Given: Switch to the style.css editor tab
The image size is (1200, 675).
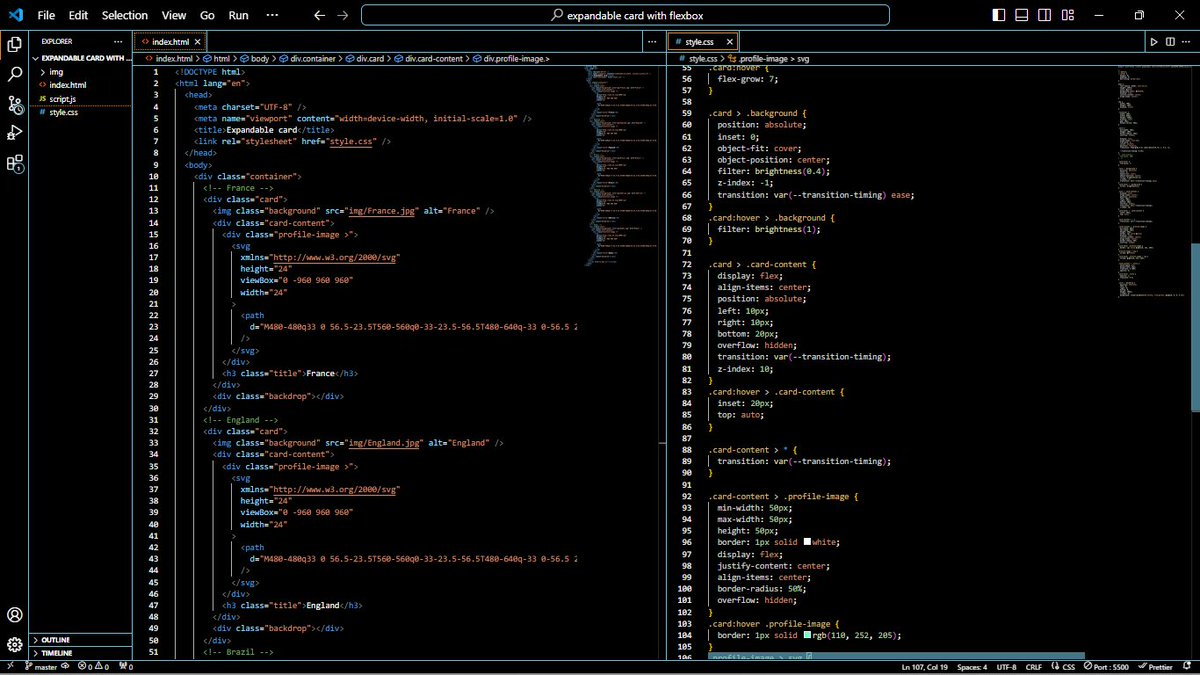Looking at the screenshot, I should click(x=703, y=42).
